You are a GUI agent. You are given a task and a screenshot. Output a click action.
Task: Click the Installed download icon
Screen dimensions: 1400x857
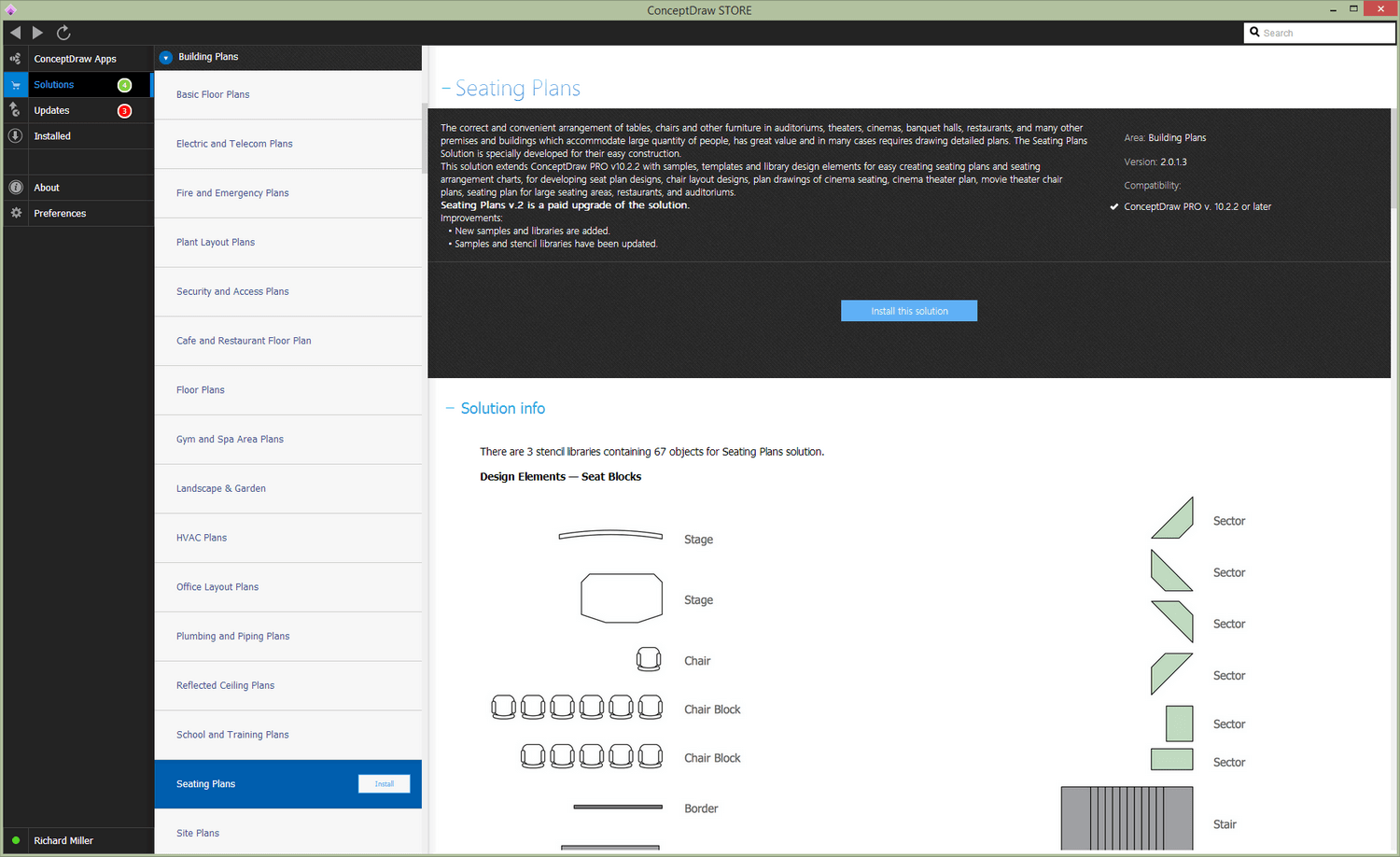point(15,136)
